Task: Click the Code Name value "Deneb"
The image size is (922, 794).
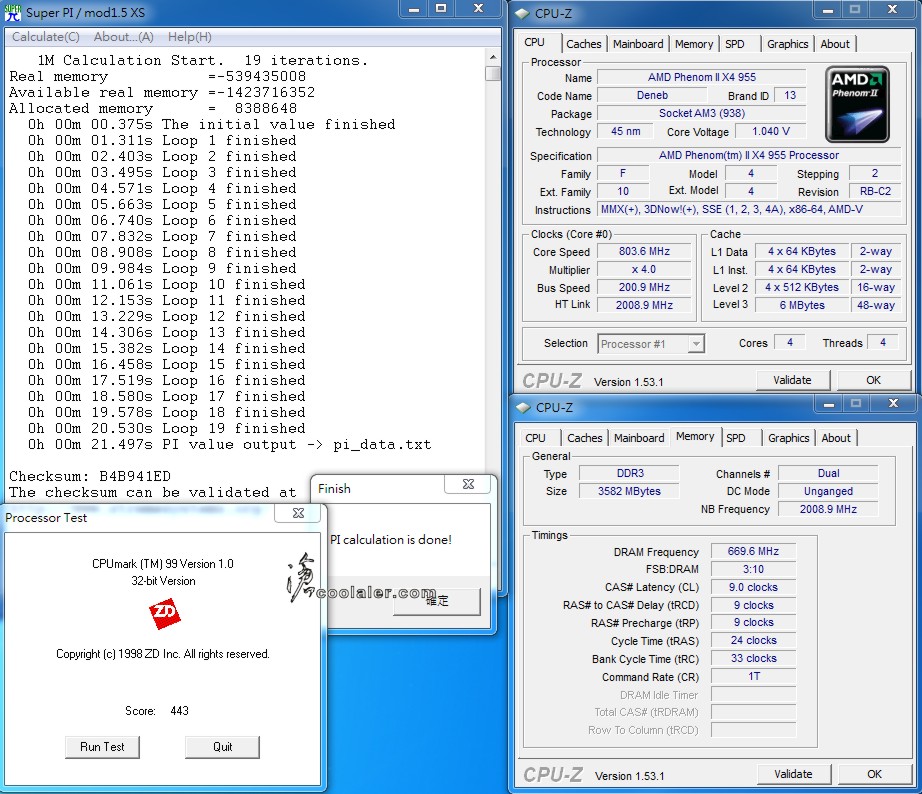Action: [652, 95]
